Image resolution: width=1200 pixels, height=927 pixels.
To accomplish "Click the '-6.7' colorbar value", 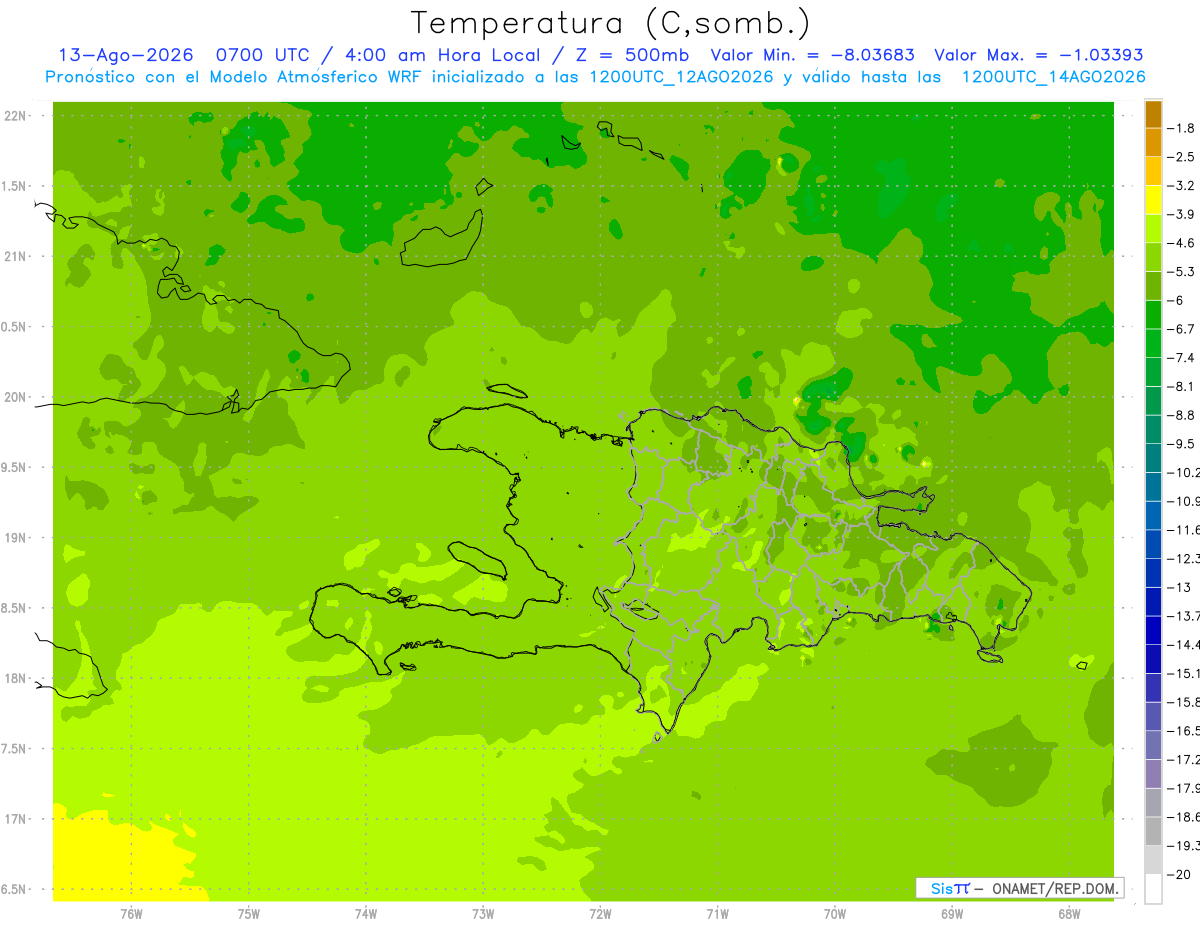I will (1182, 329).
